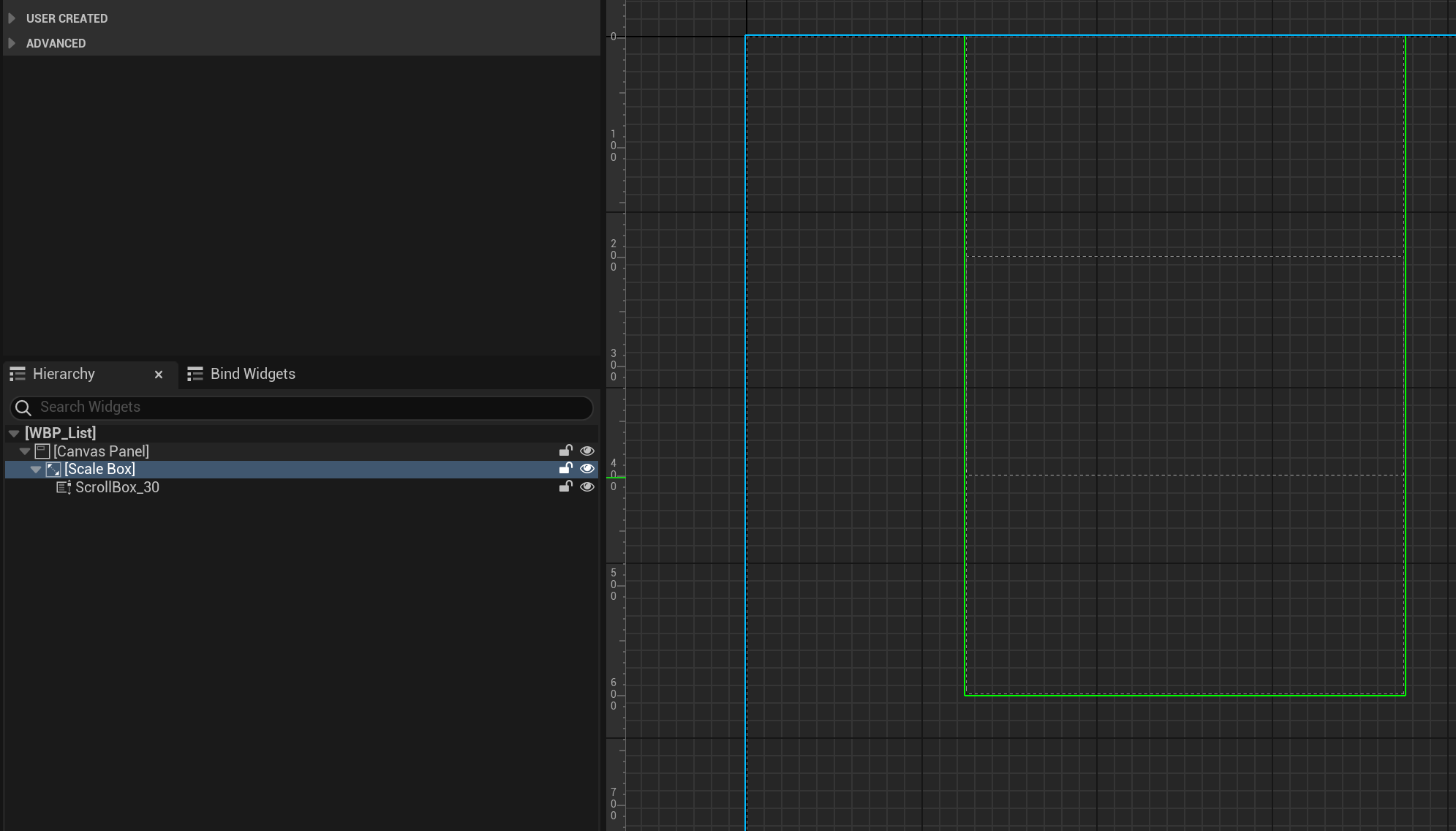Toggle the lock on the Canvas Panel row
This screenshot has width=1456, height=831.
[565, 451]
